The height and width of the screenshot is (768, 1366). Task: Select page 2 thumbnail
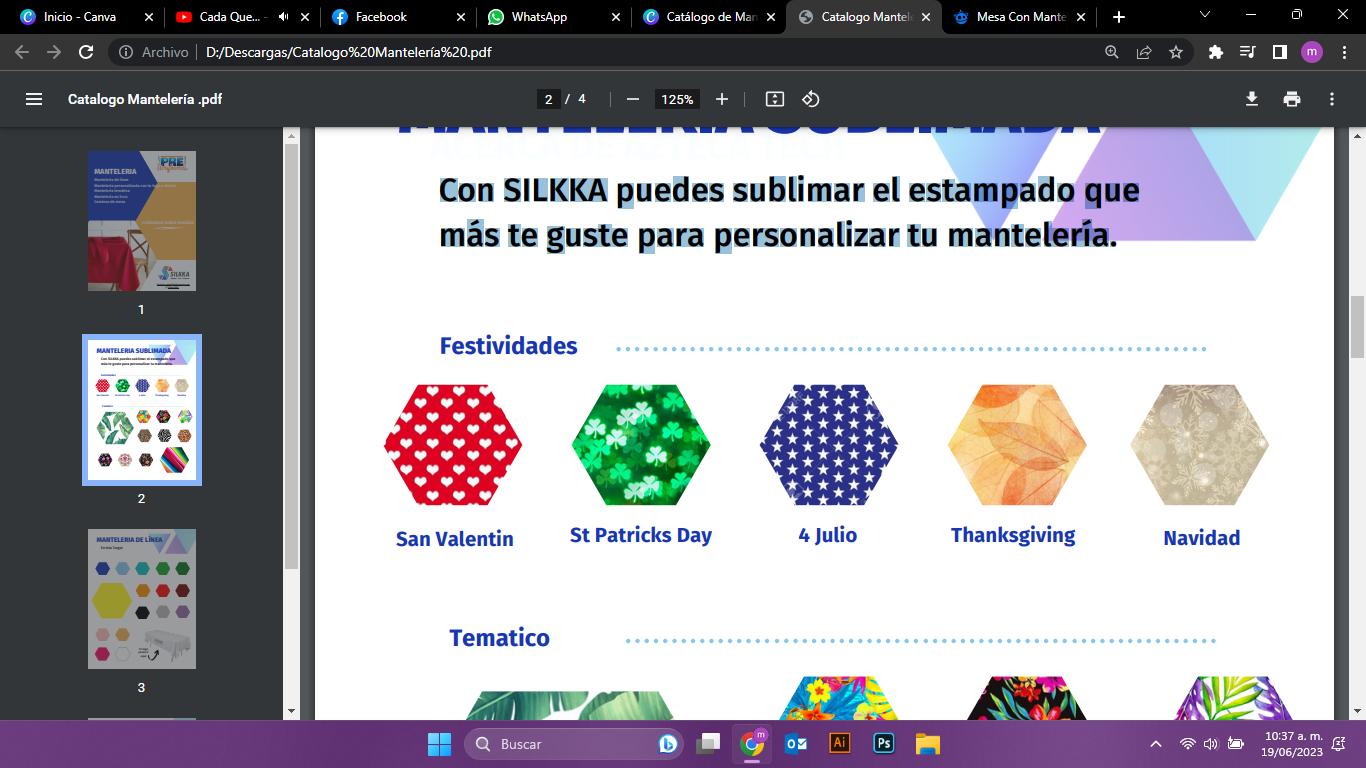click(142, 410)
